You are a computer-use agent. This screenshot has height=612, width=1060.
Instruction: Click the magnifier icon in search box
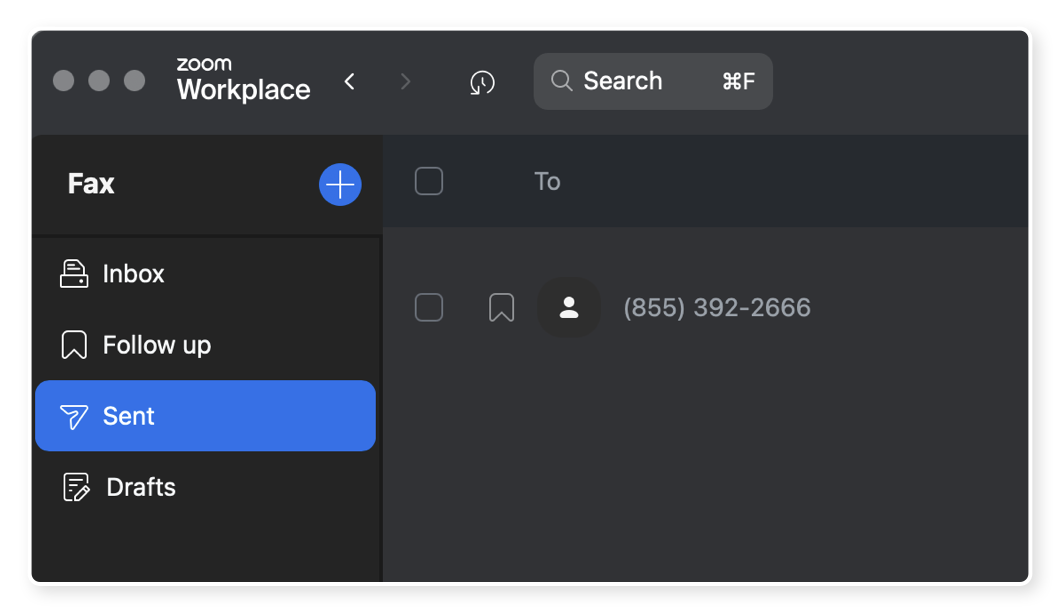pyautogui.click(x=561, y=81)
